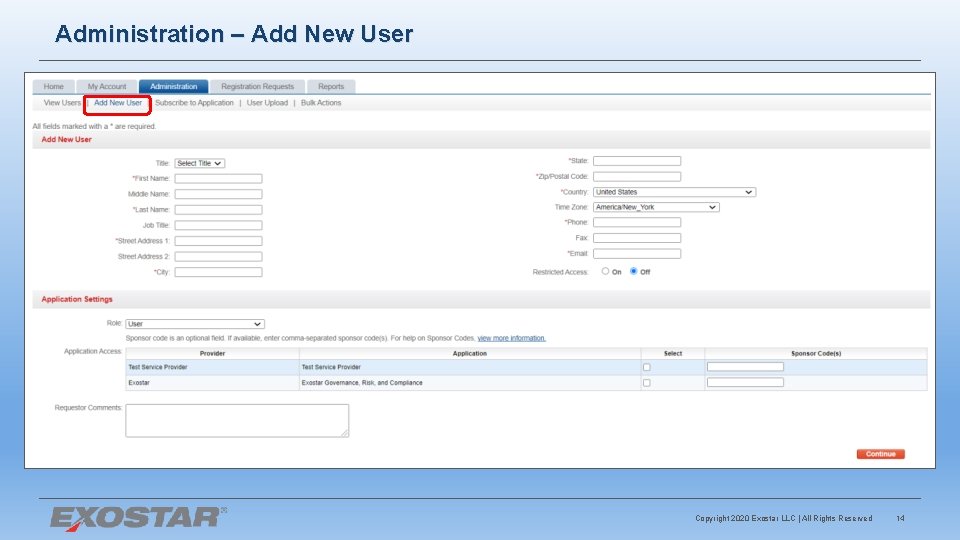This screenshot has width=960, height=540.
Task: Open the Country dropdown showing United States
Action: 674,192
